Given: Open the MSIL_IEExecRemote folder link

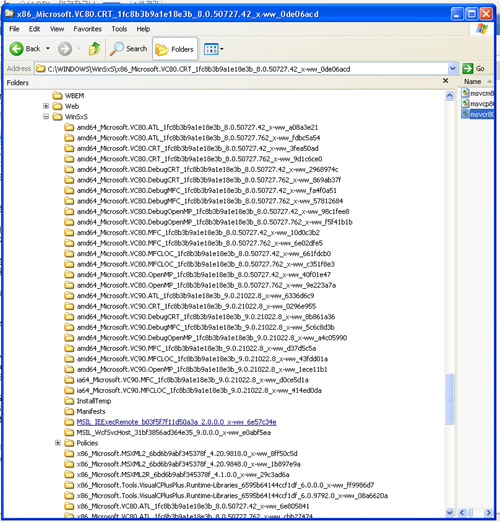Looking at the screenshot, I should click(176, 422).
